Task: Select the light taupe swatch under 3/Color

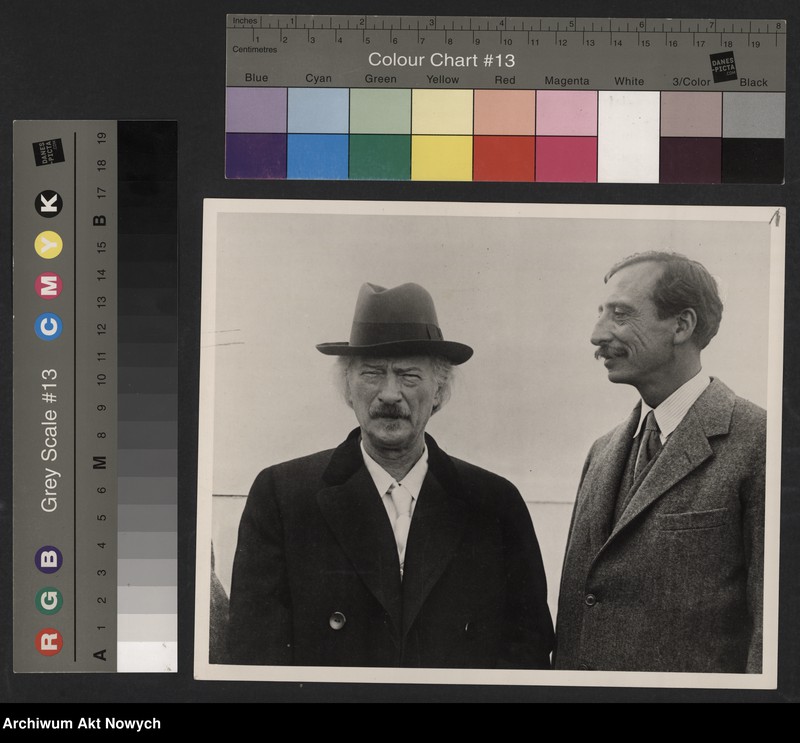Action: pos(691,114)
